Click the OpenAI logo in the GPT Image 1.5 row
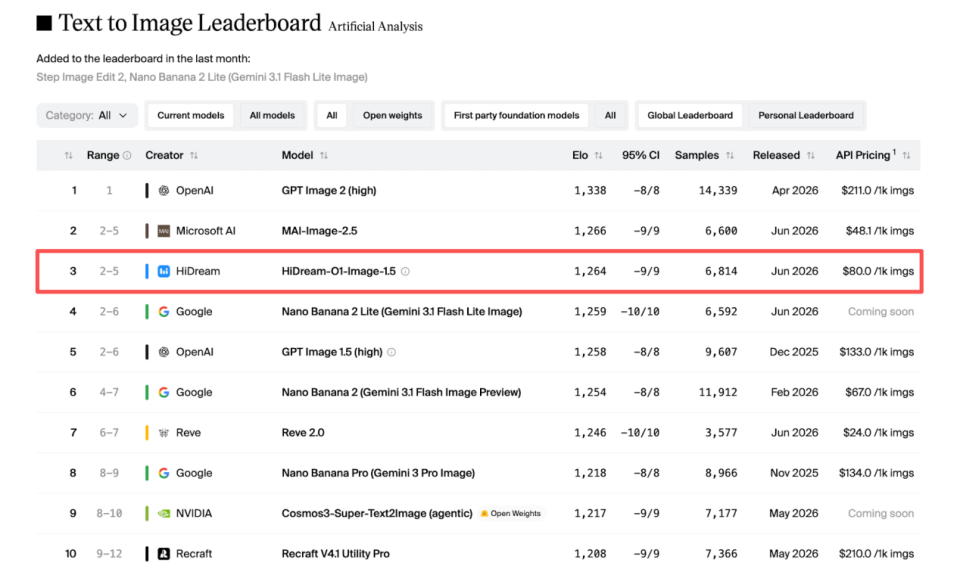The width and height of the screenshot is (960, 572). coord(163,352)
